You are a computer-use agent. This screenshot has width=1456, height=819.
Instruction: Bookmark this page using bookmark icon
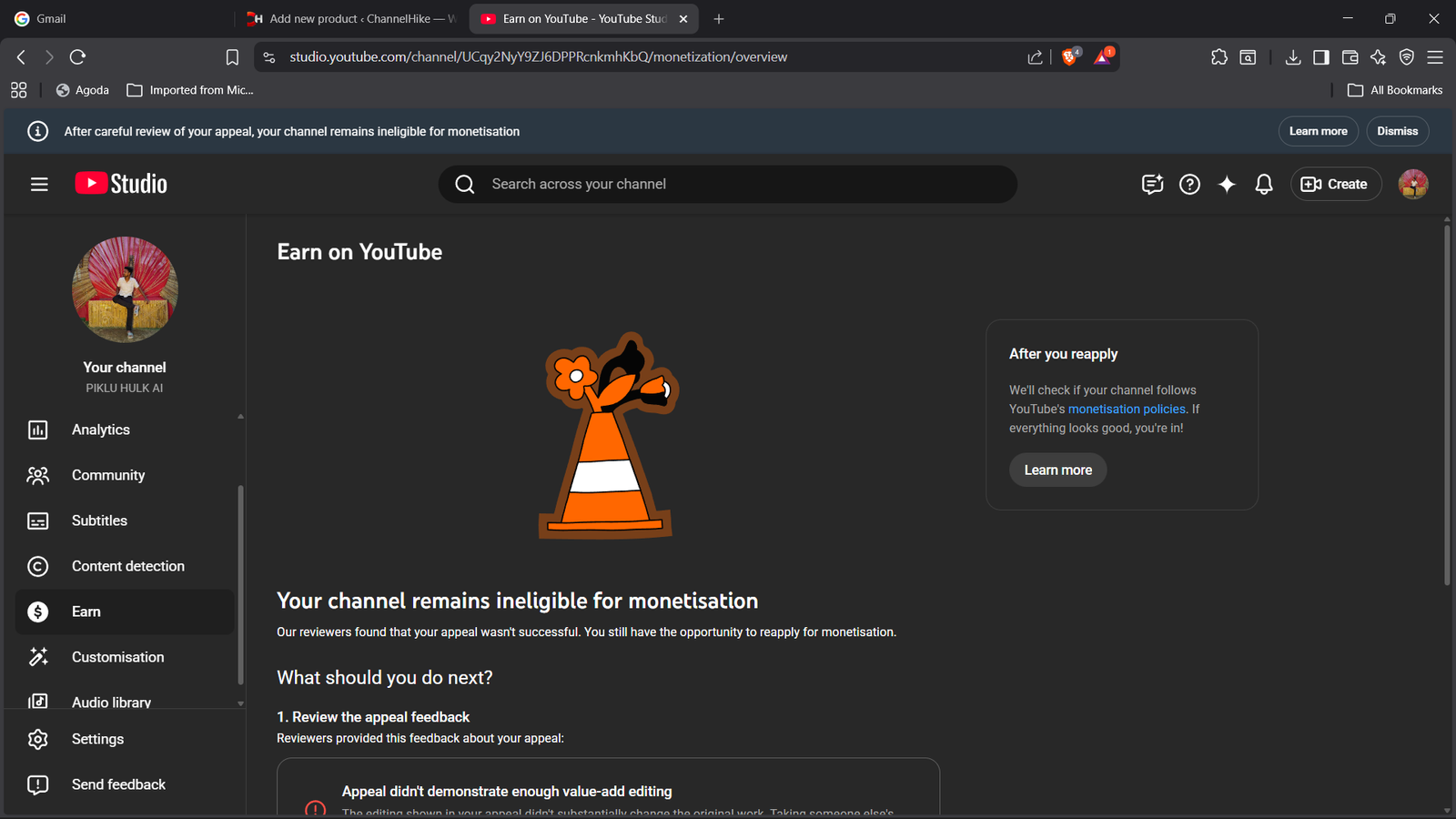coord(232,57)
